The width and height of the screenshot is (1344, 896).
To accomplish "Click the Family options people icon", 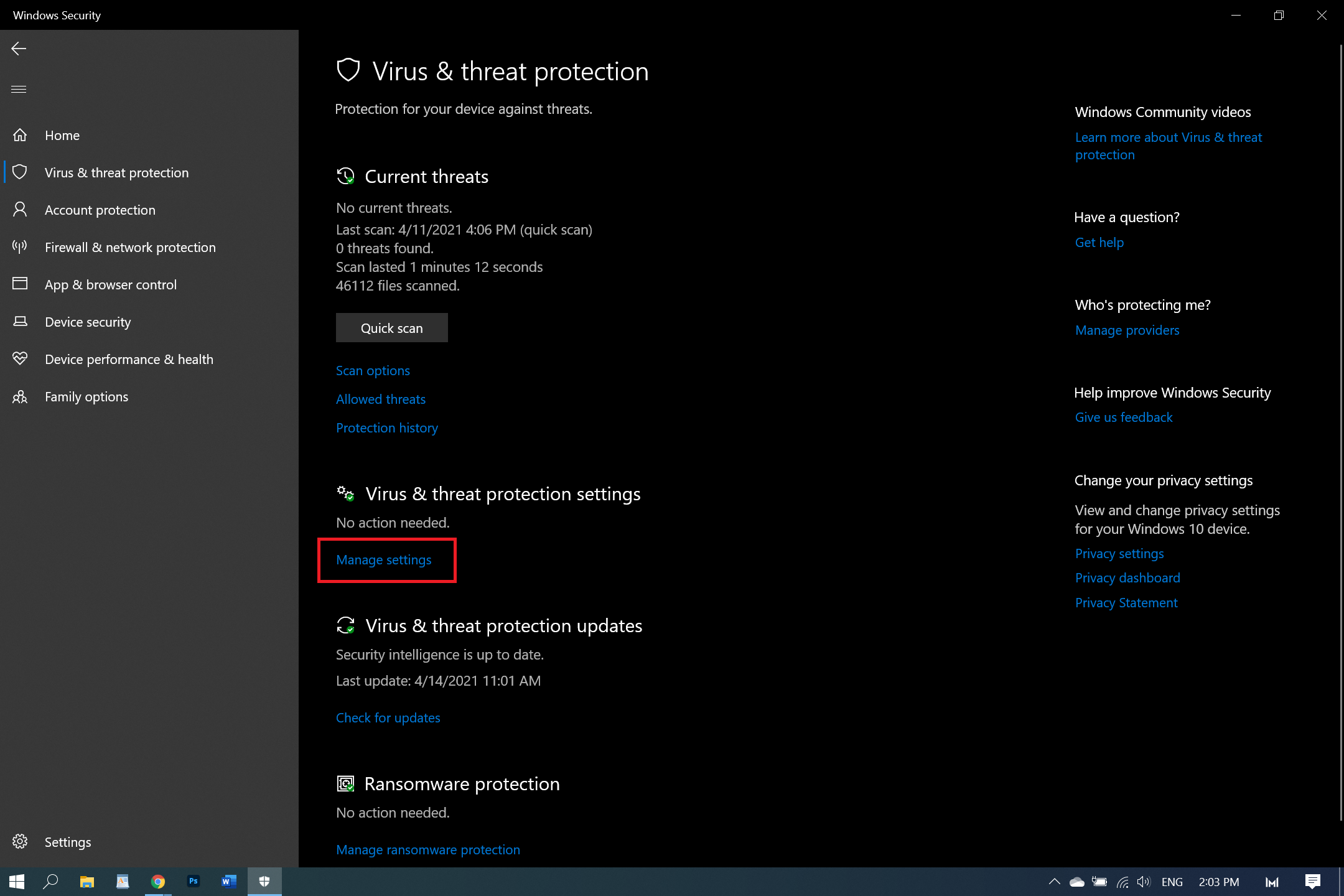I will point(20,396).
